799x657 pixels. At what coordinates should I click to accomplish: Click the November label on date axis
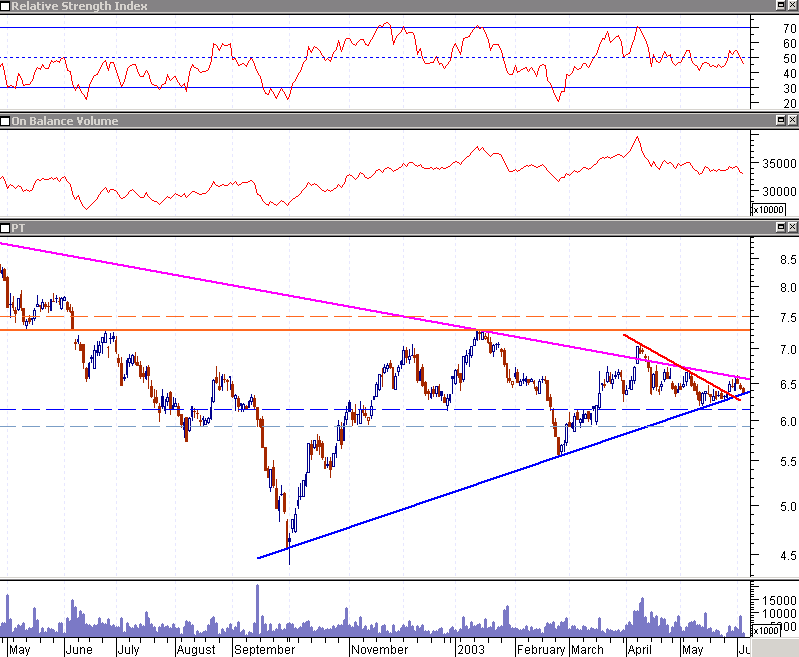pyautogui.click(x=380, y=650)
